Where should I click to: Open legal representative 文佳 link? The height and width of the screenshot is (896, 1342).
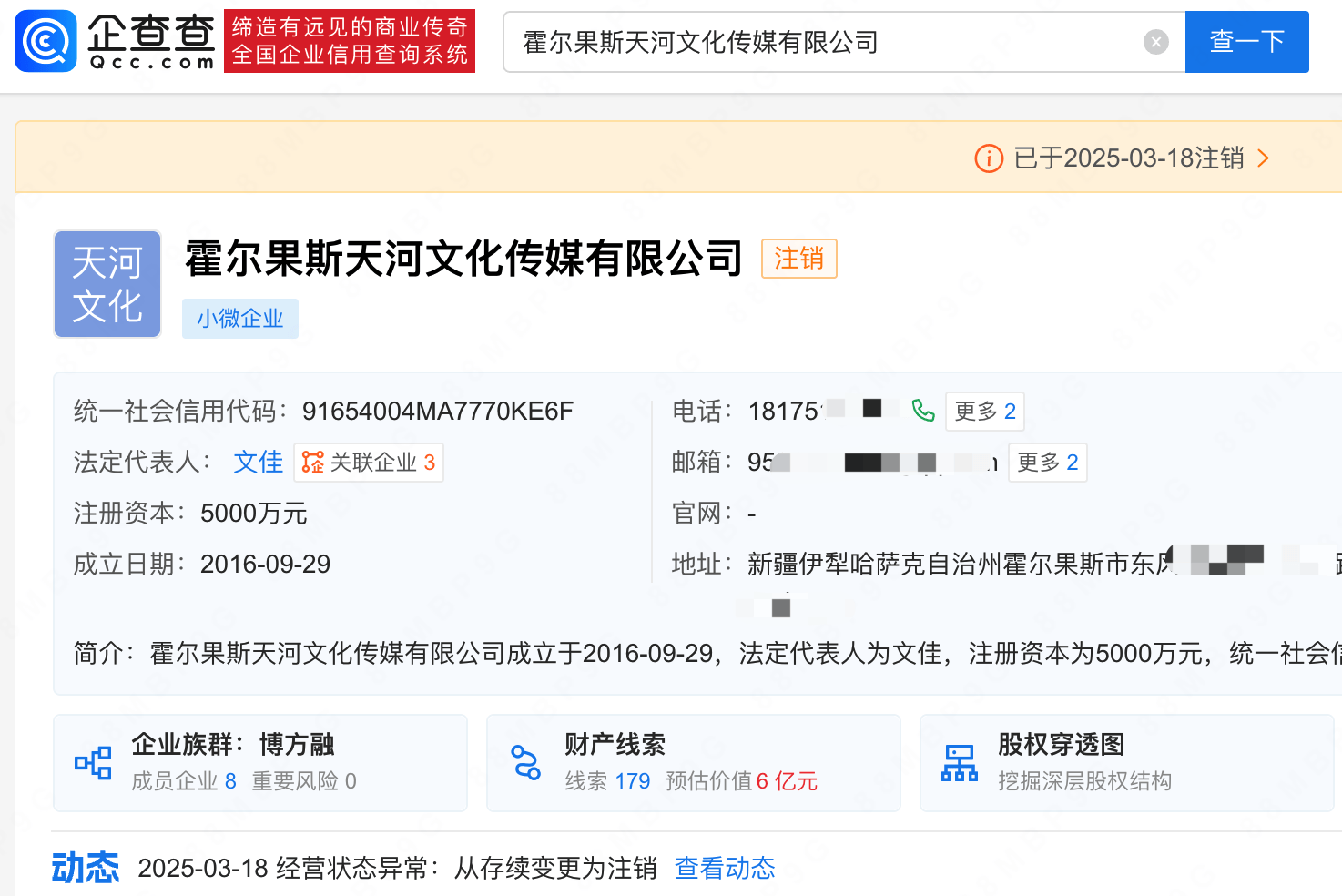(259, 463)
